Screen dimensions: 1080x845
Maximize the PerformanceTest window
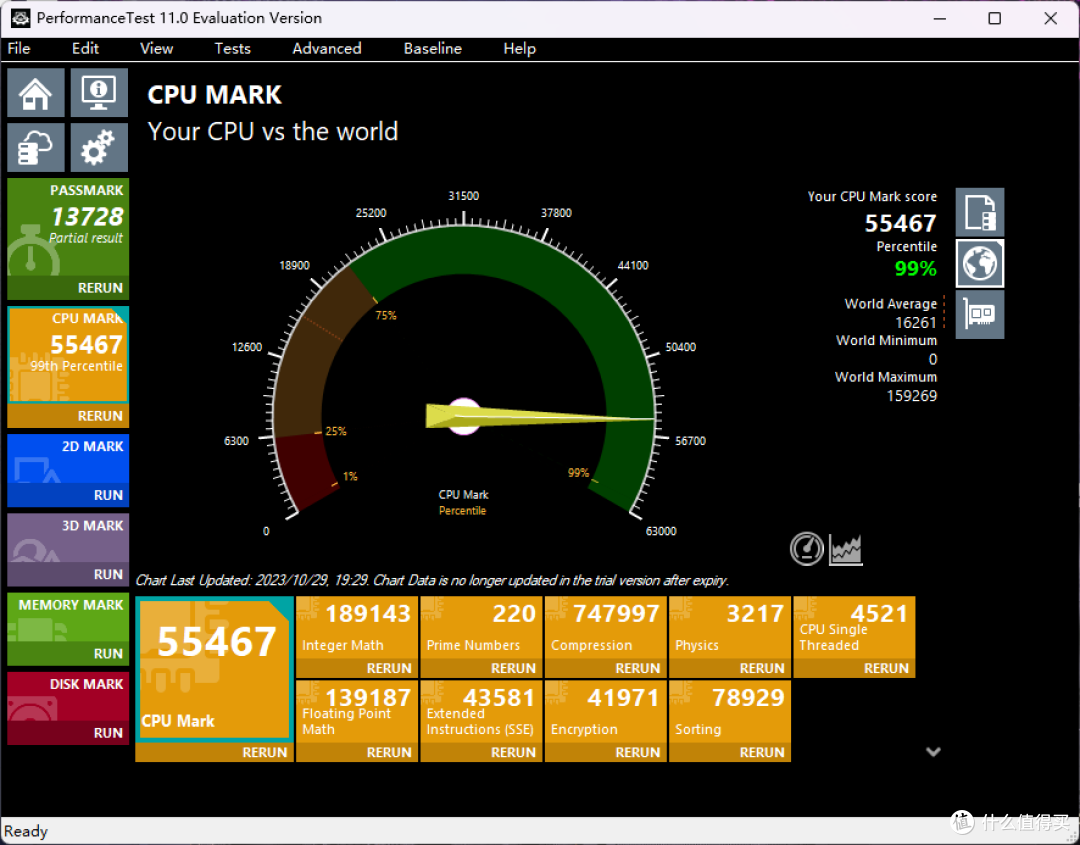coord(994,18)
